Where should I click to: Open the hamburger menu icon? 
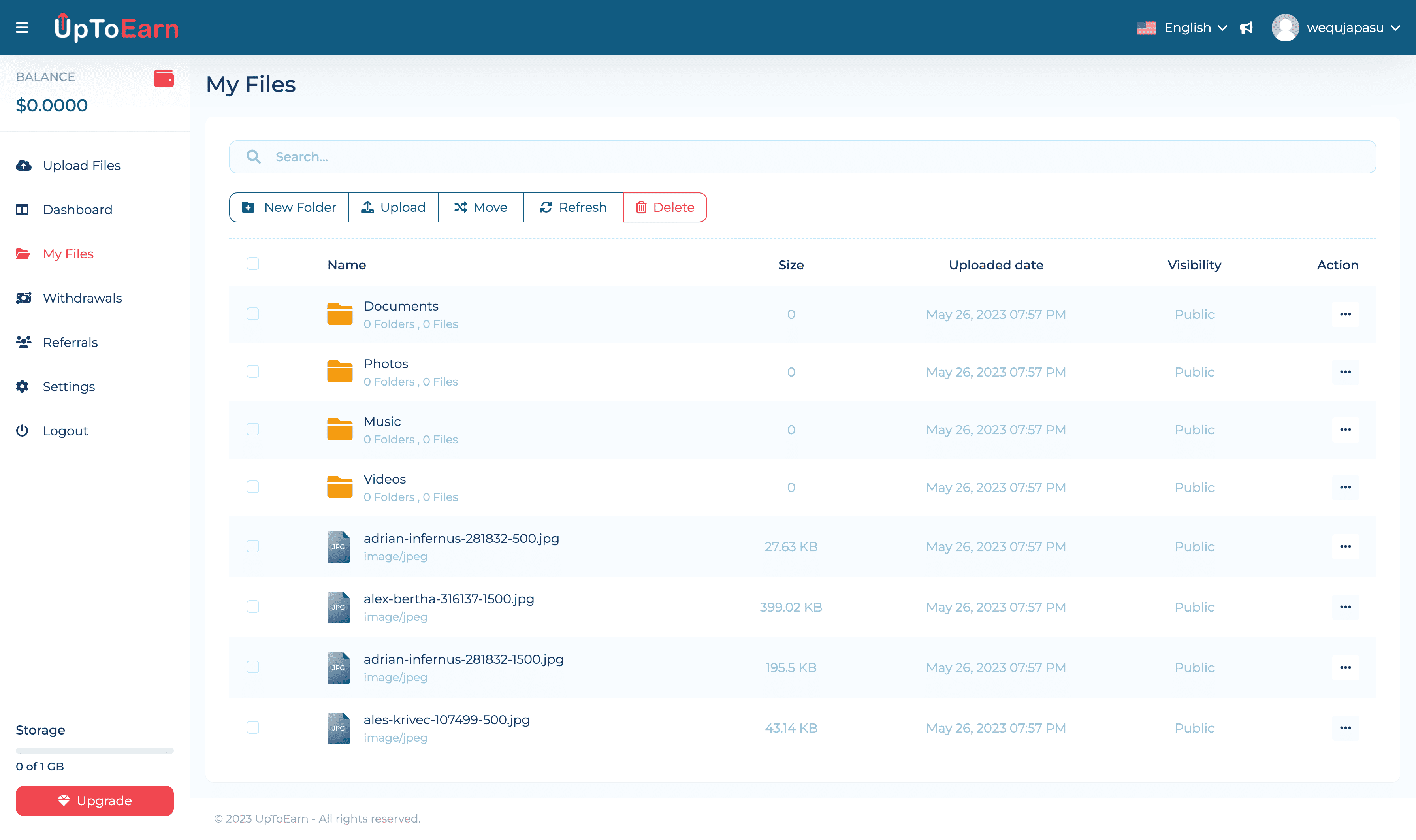[x=22, y=27]
